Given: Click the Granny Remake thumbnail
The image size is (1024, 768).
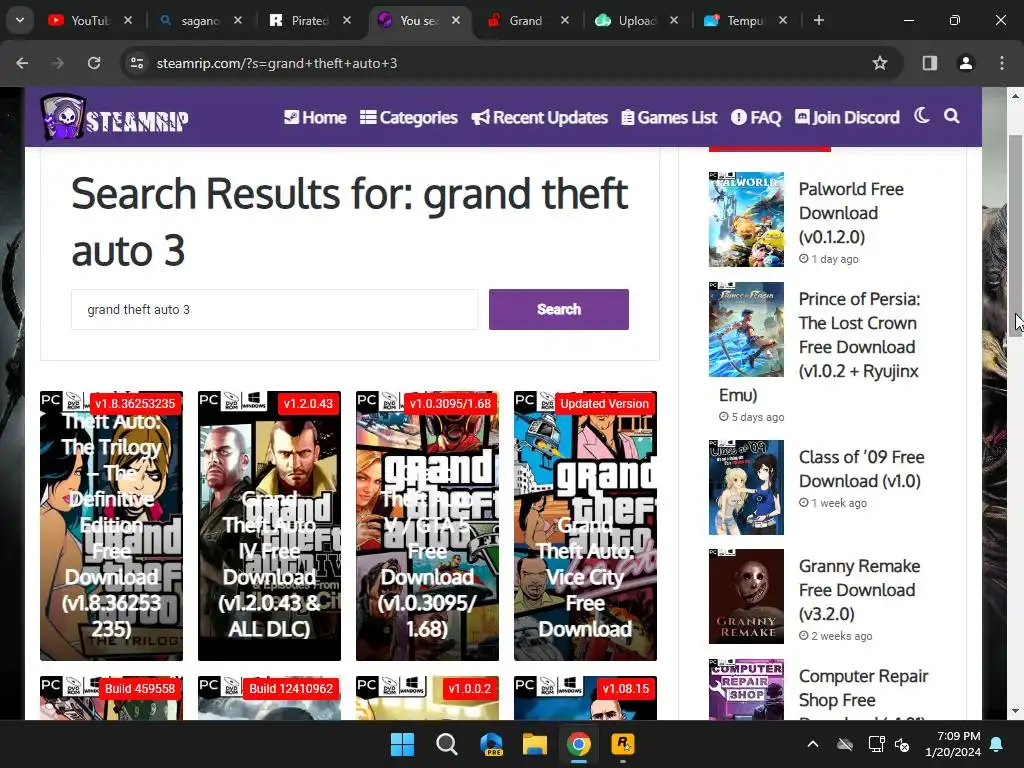Looking at the screenshot, I should coord(746,596).
